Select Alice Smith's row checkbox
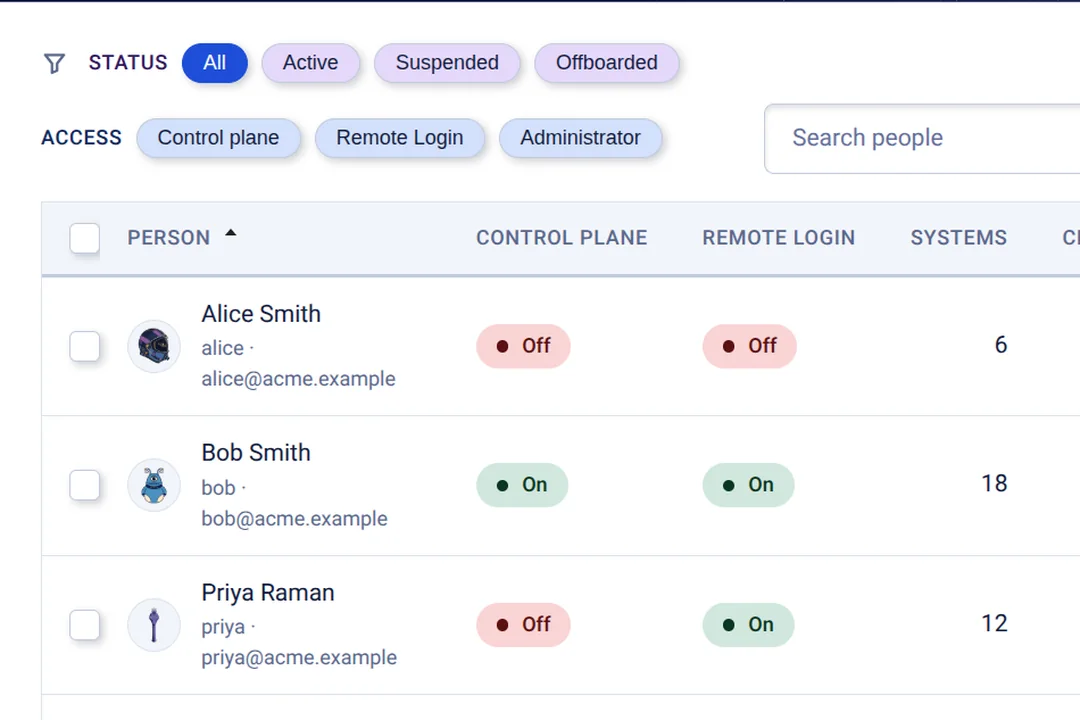This screenshot has width=1080, height=720. (x=85, y=346)
